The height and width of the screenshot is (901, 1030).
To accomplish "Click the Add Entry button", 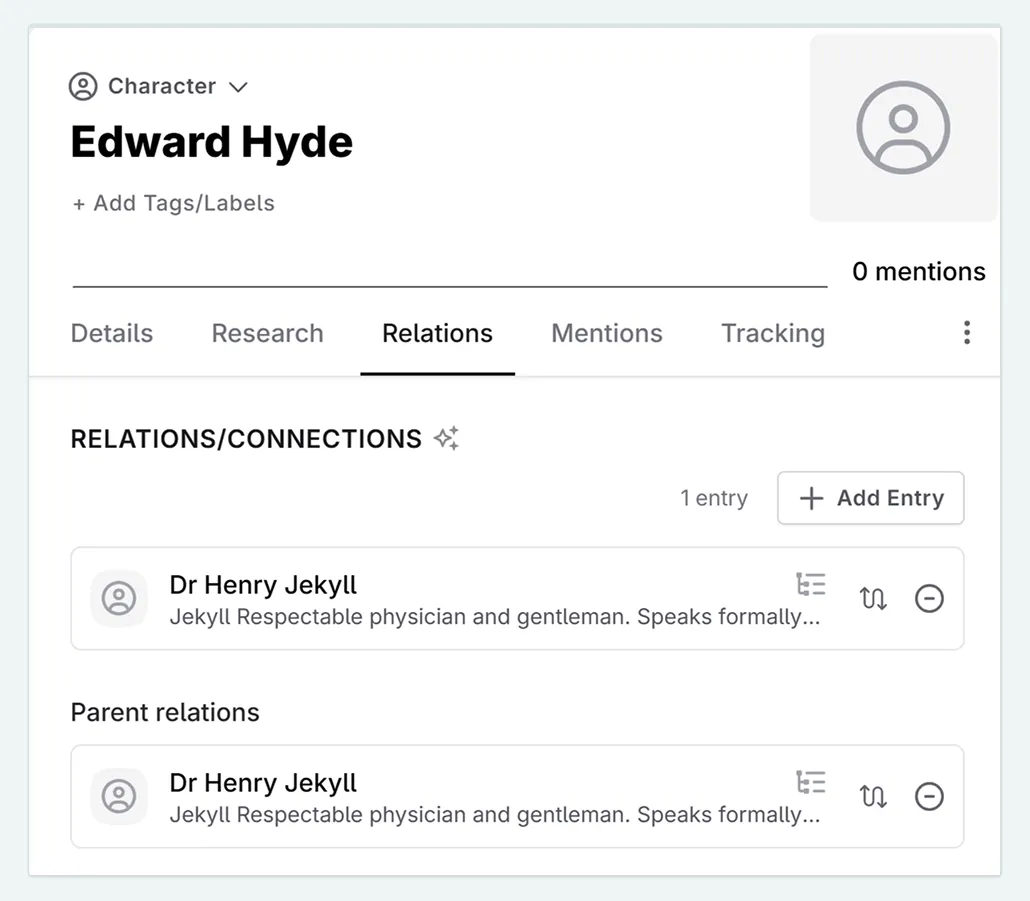I will click(x=870, y=498).
